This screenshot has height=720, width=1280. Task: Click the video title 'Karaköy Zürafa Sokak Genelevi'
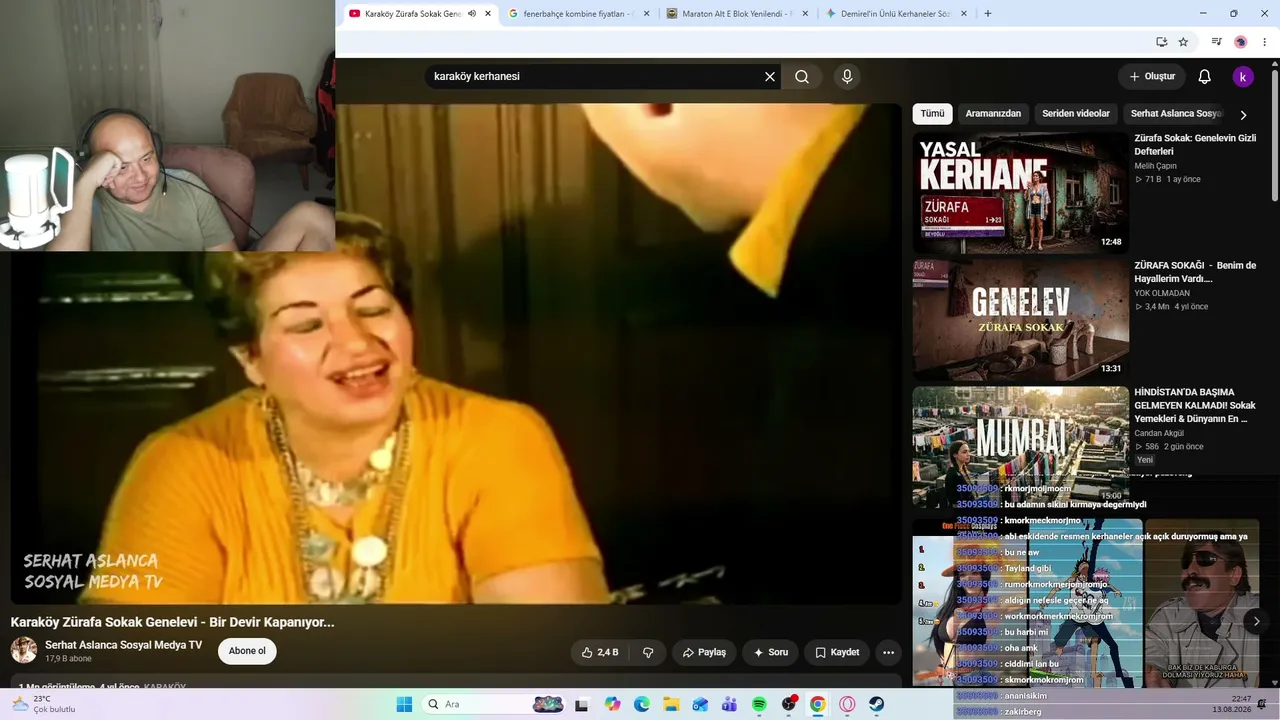173,622
